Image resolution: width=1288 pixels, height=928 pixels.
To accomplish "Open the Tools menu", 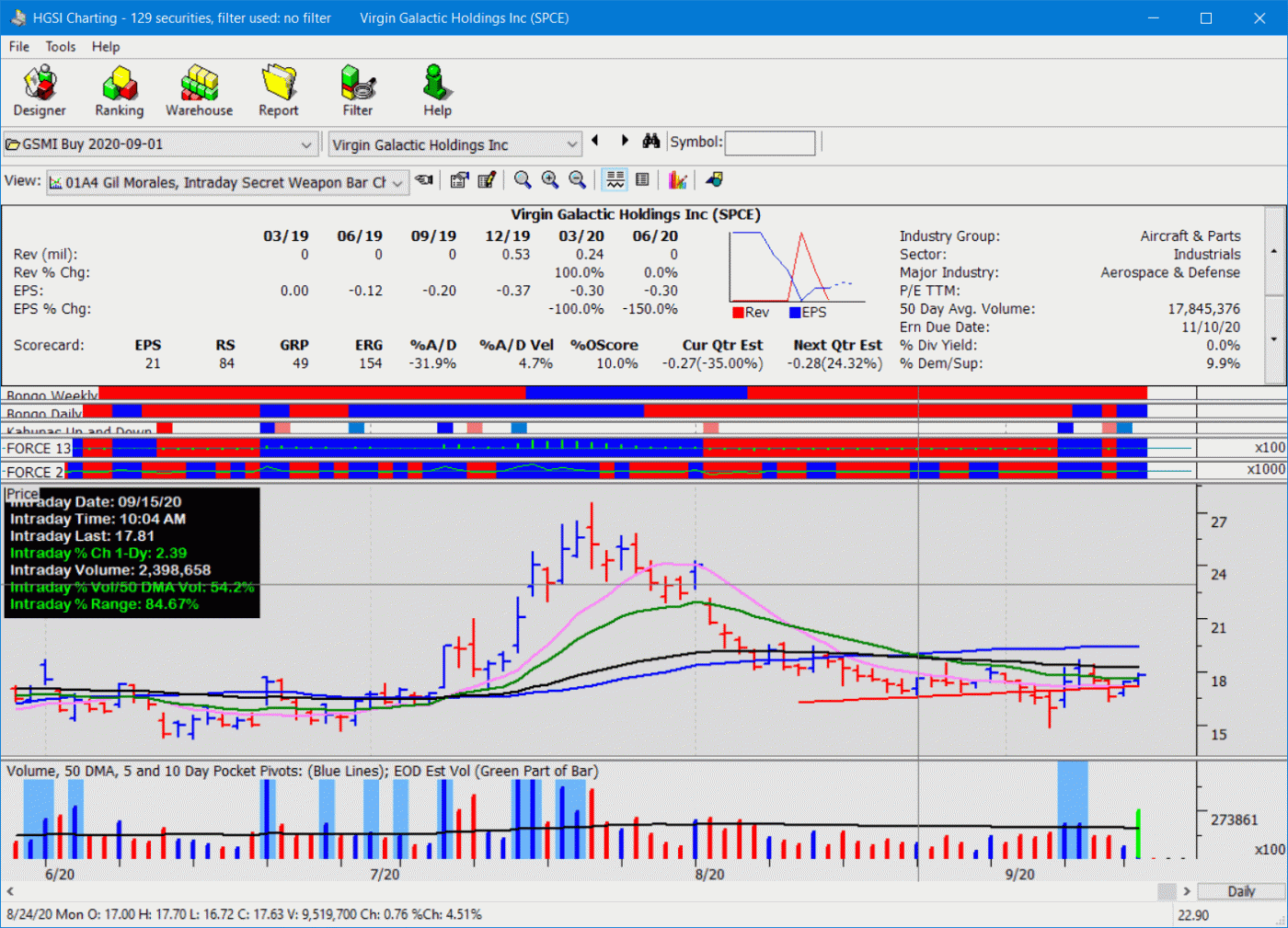I will 61,47.
